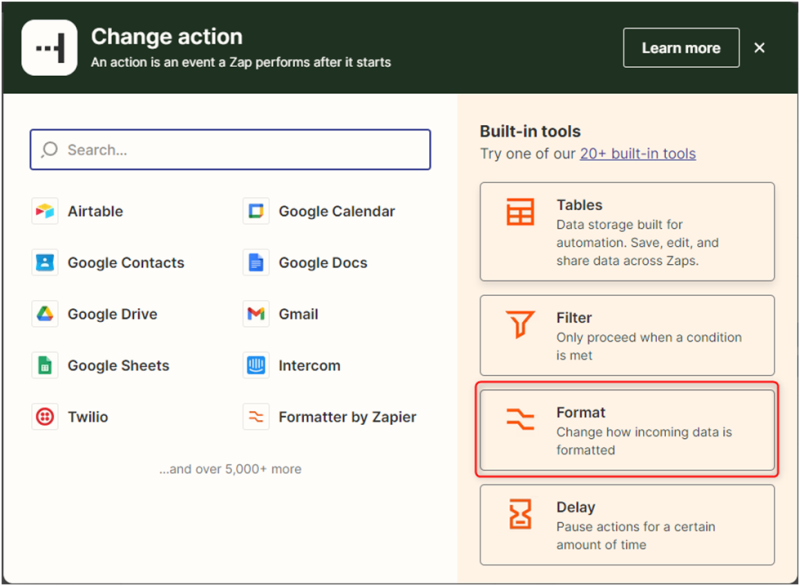Viewport: 800px width, 586px height.
Task: Click the Twilio red icon
Action: click(x=45, y=417)
